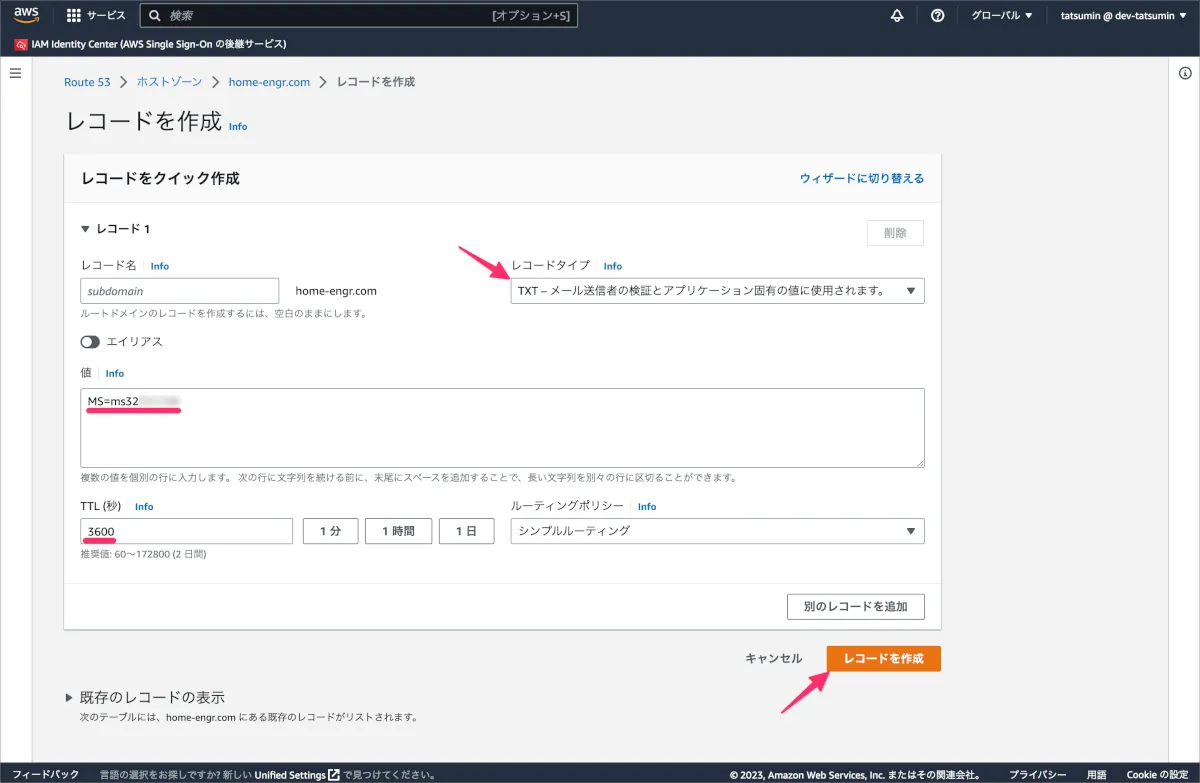The image size is (1200, 783).
Task: Click the notifications bell icon
Action: (897, 16)
